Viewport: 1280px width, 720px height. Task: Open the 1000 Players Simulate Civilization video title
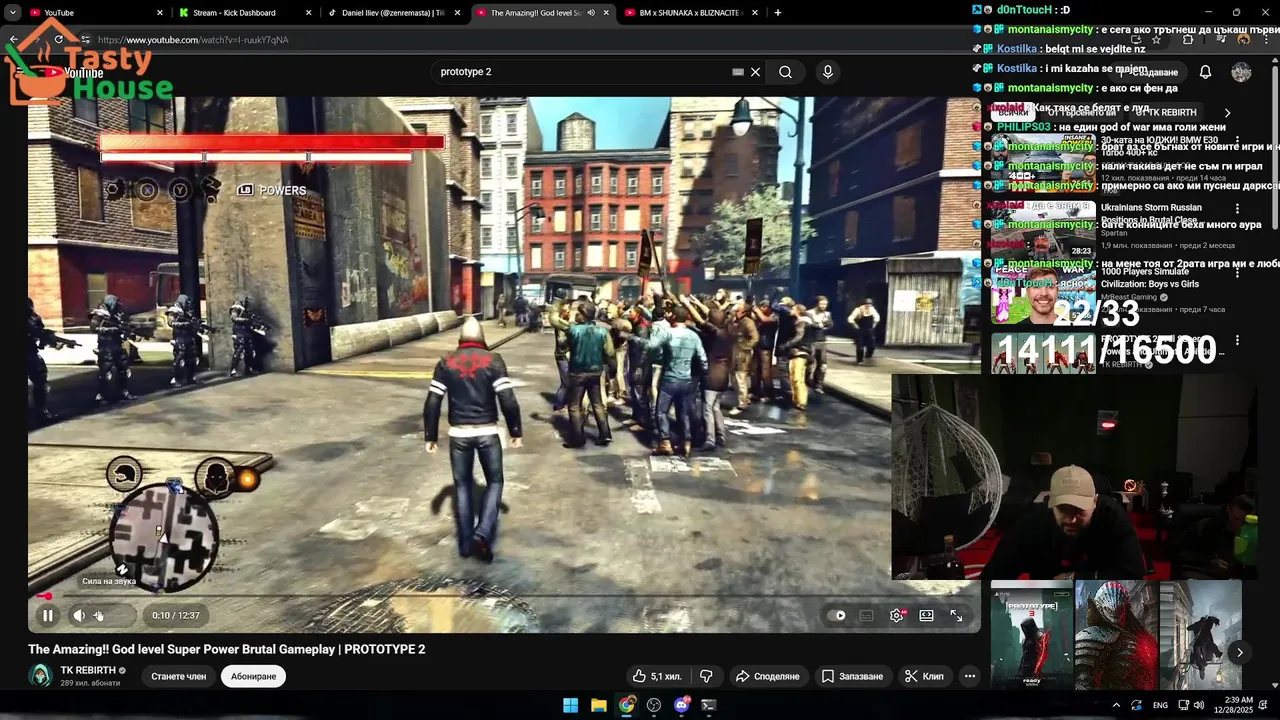coord(1150,278)
